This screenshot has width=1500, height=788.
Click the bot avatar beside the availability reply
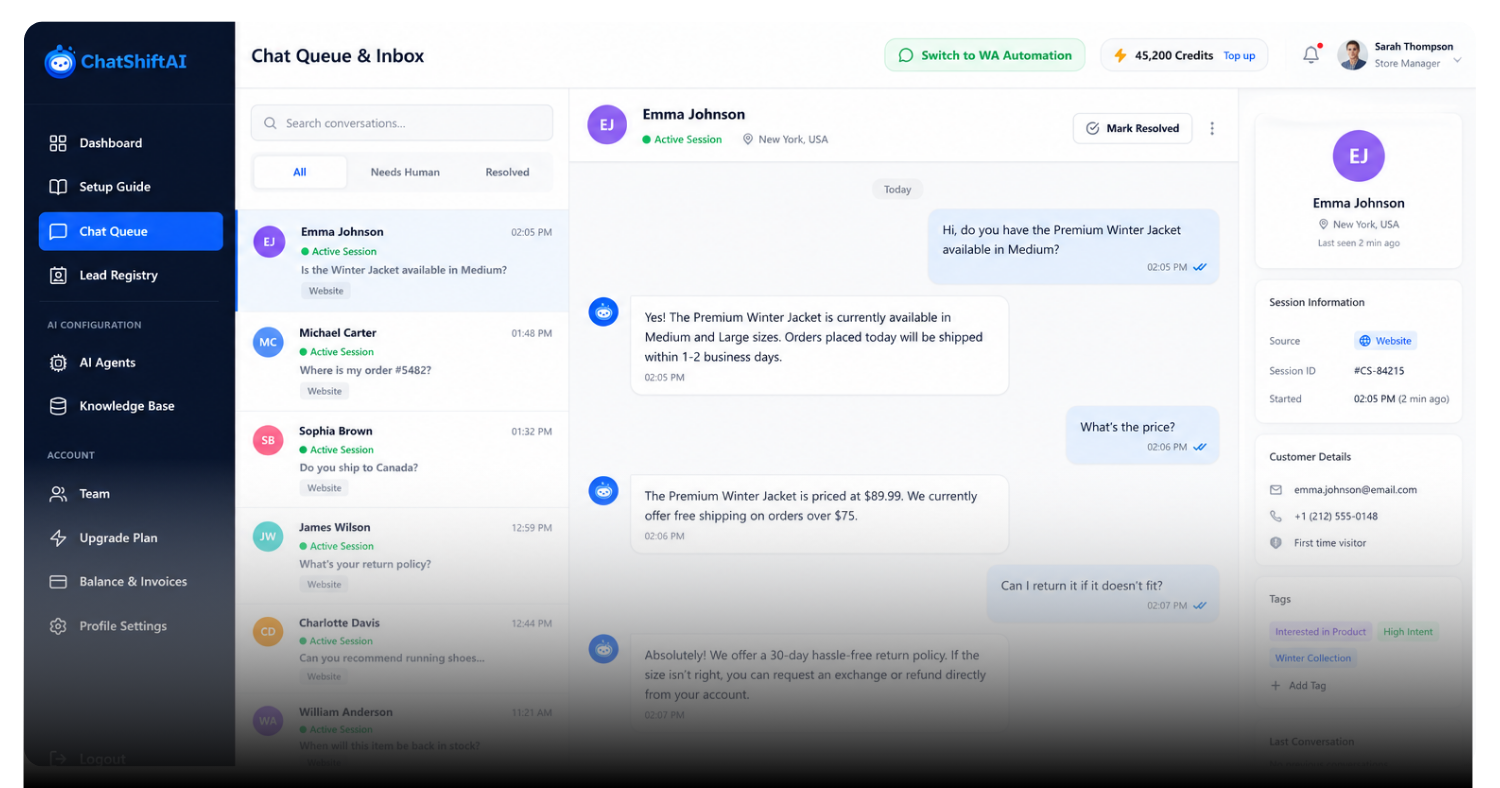pyautogui.click(x=603, y=312)
